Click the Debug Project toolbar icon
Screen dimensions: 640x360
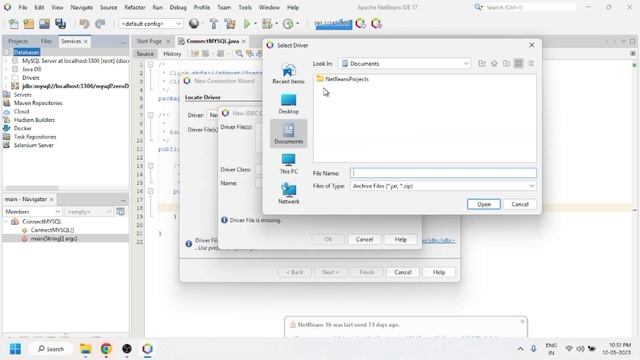click(x=267, y=24)
